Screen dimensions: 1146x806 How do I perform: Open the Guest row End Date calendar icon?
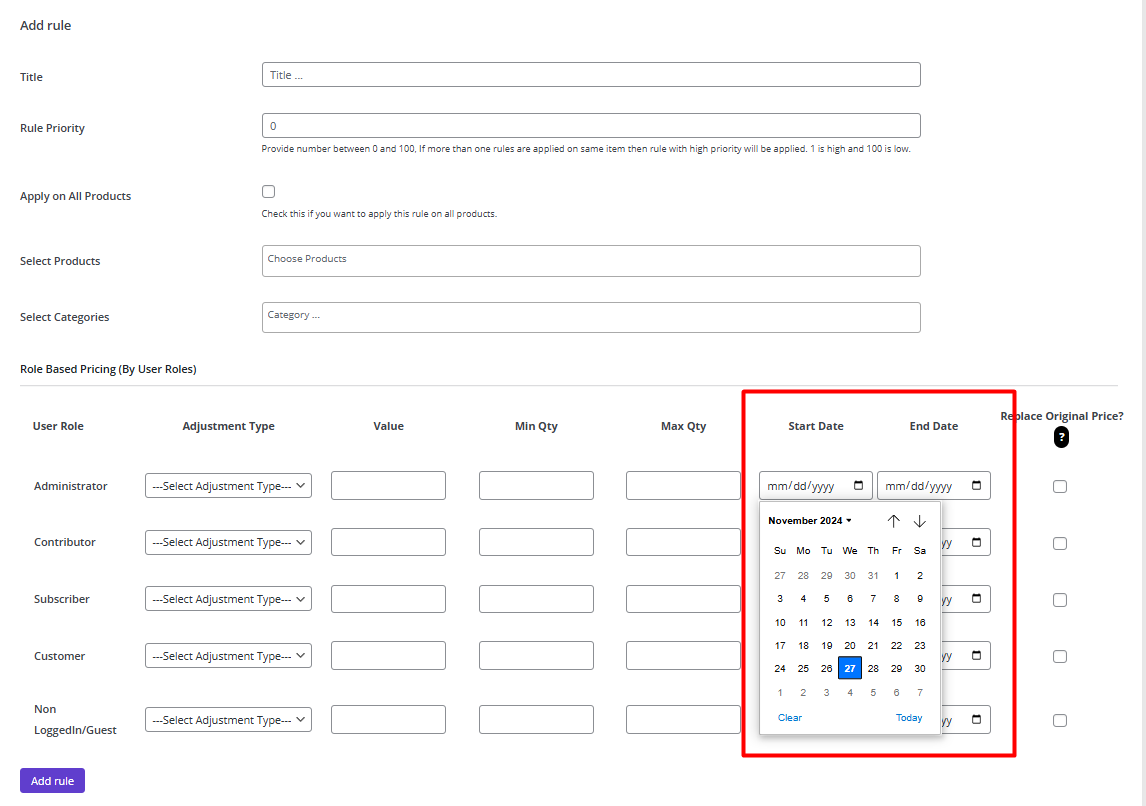coord(976,720)
